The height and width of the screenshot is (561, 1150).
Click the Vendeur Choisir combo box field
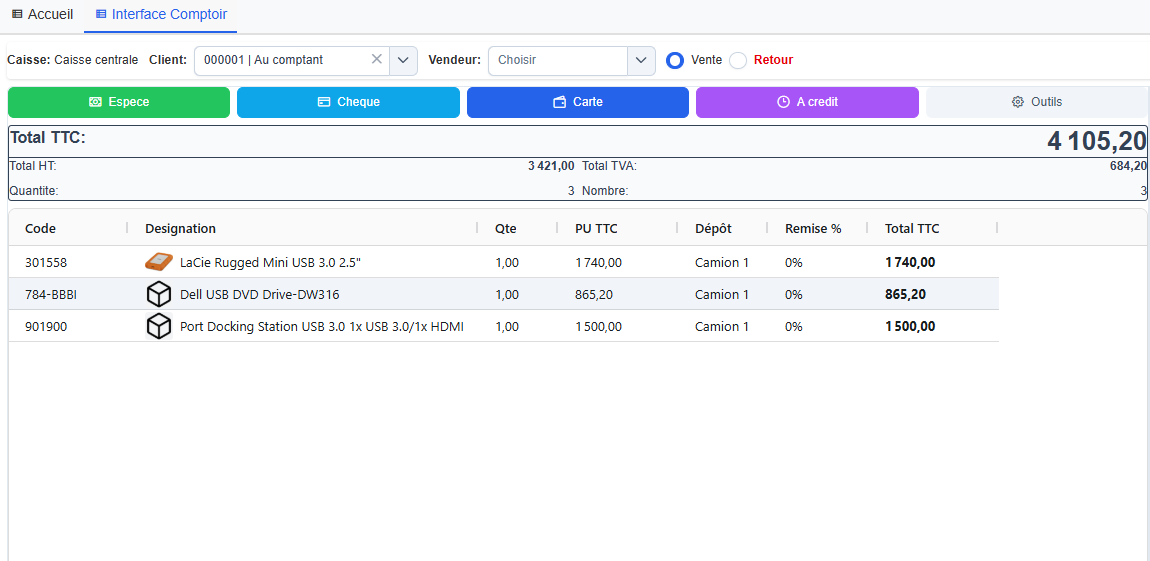point(558,60)
